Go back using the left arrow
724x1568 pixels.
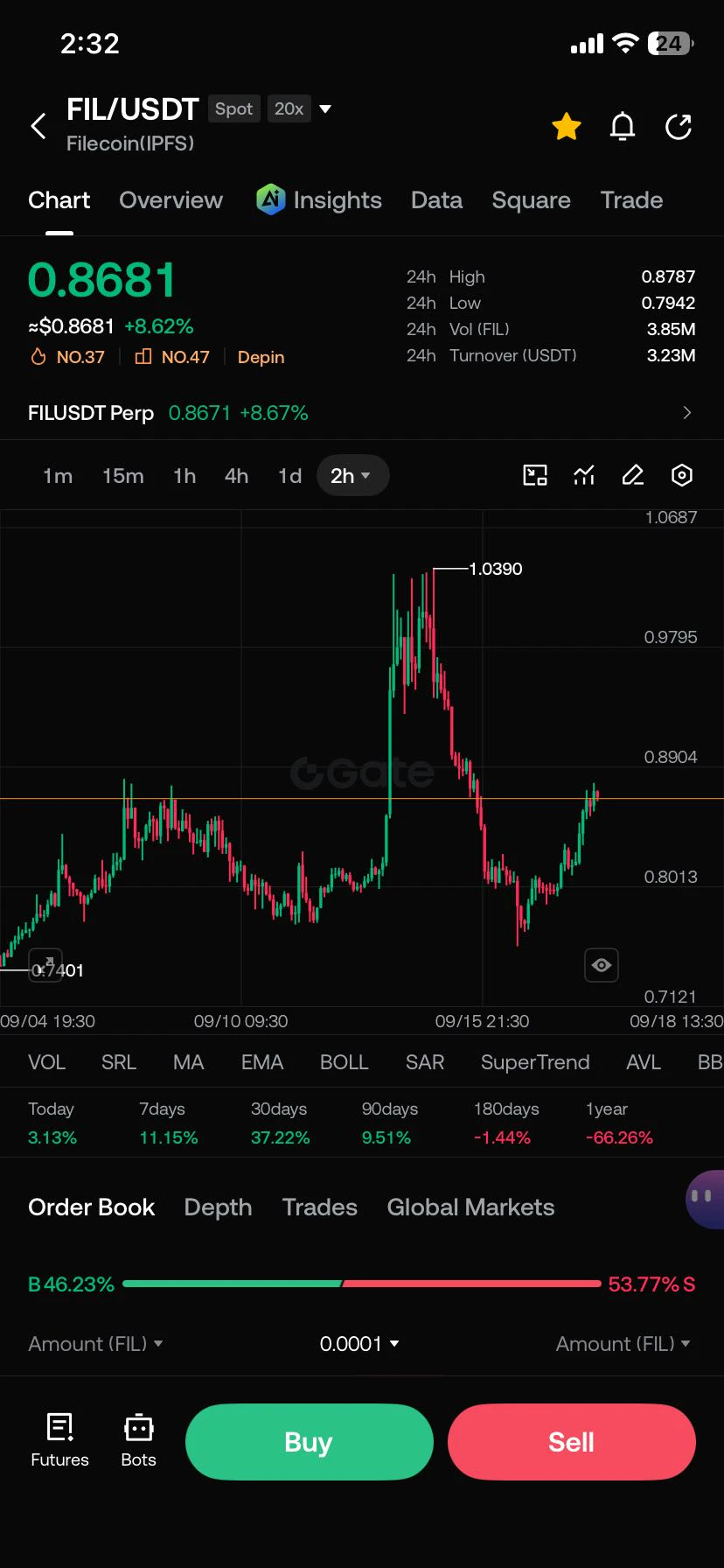[x=38, y=126]
